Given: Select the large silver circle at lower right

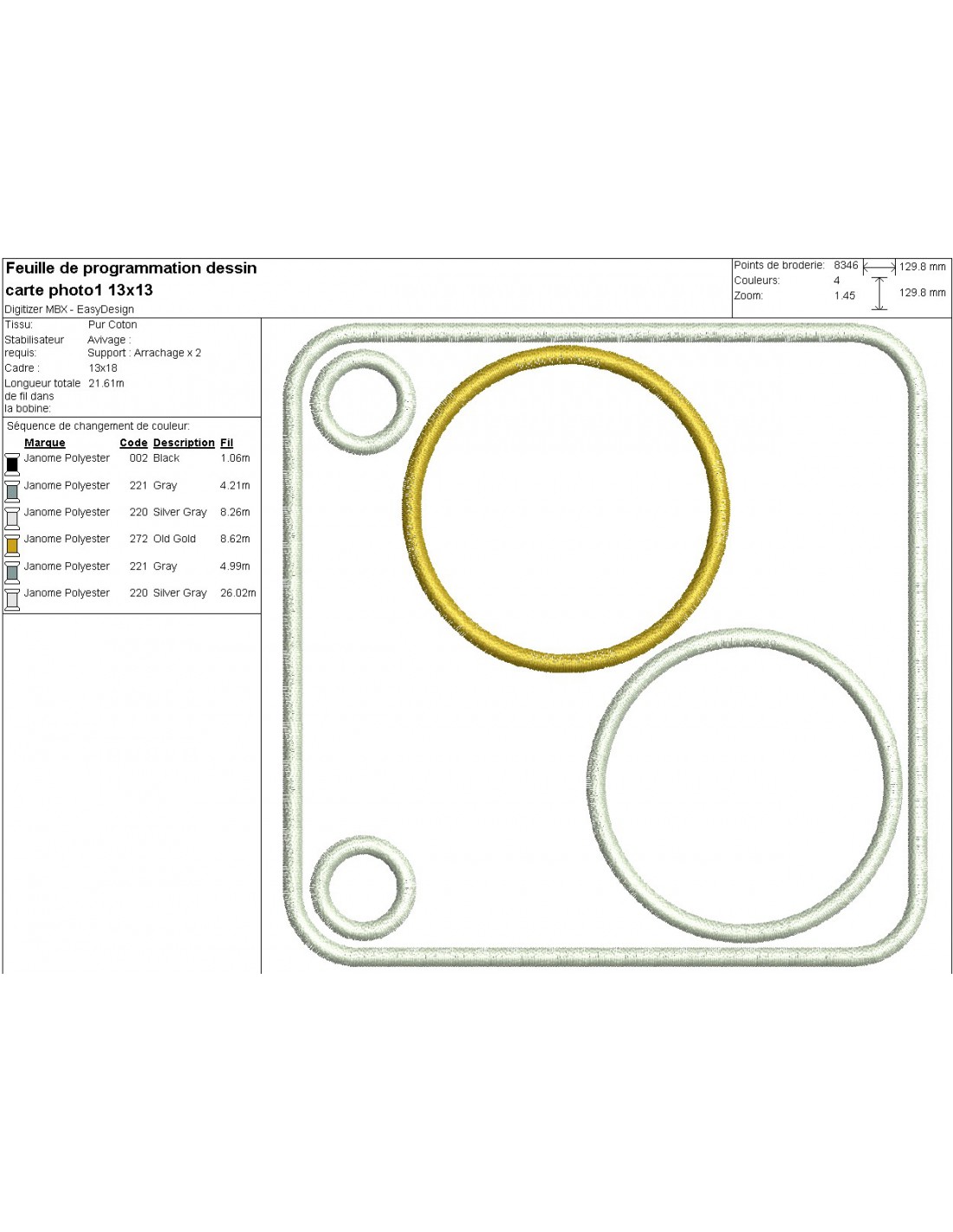Looking at the screenshot, I should 597,786.
